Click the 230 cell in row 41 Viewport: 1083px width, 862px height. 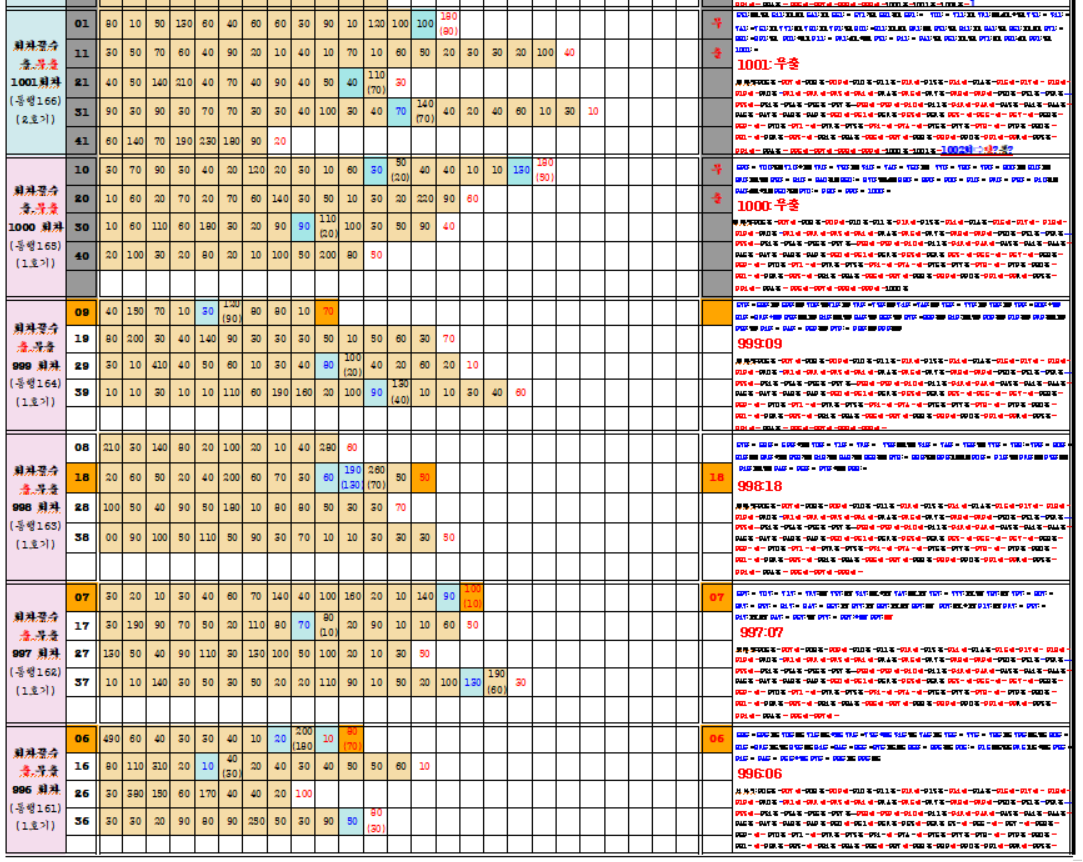[x=207, y=141]
